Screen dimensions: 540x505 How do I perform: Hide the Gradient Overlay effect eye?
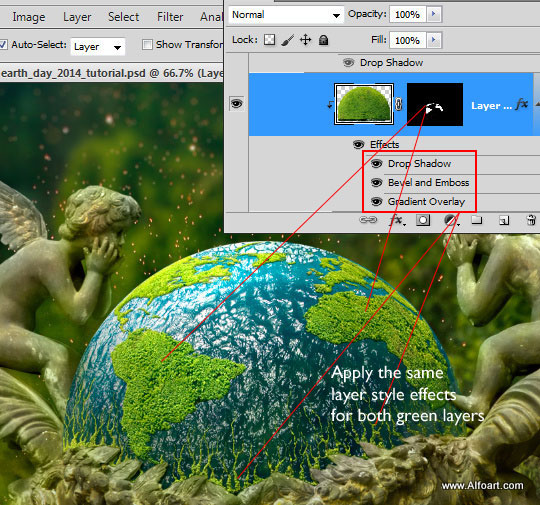376,201
